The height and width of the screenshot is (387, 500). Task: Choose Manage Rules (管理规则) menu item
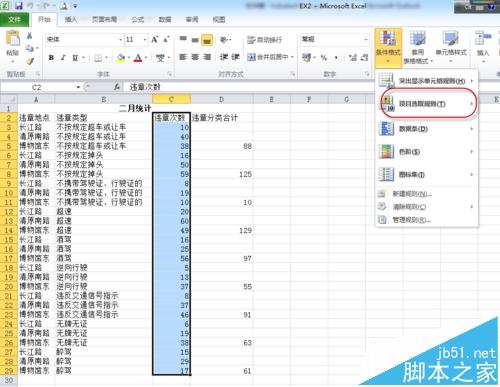point(427,220)
